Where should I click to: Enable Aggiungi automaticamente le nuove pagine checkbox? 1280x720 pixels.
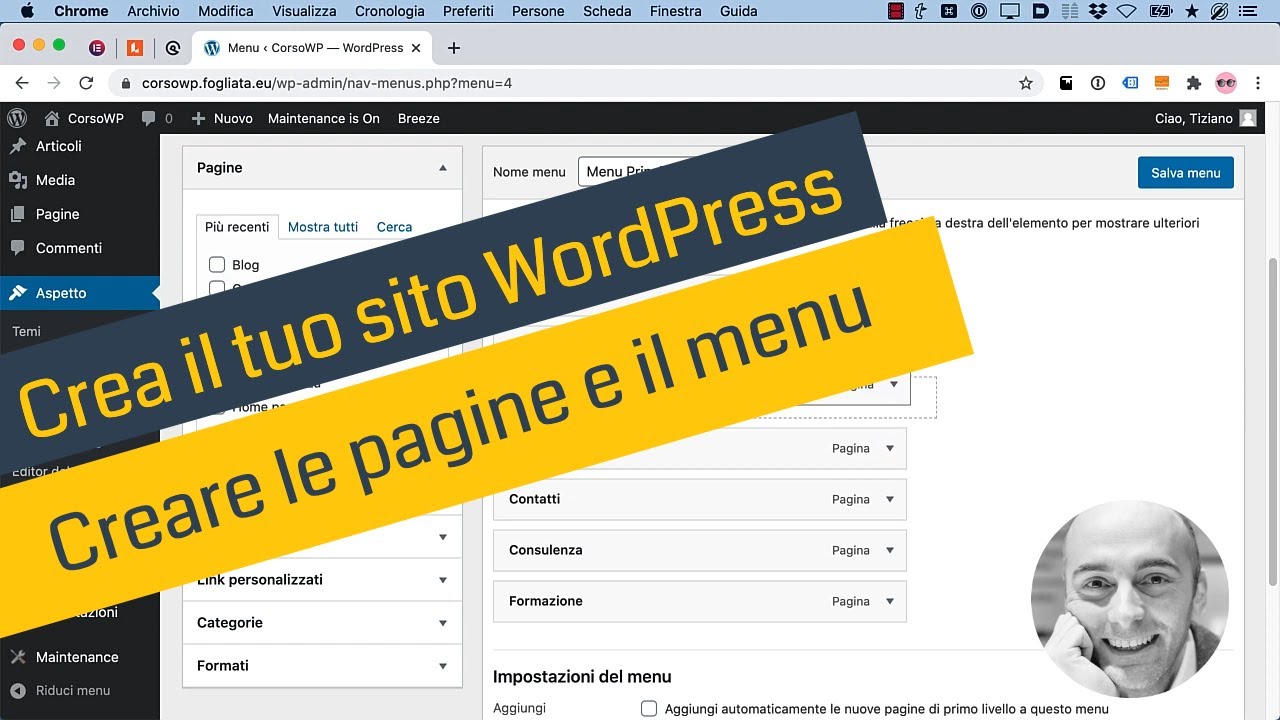point(649,709)
